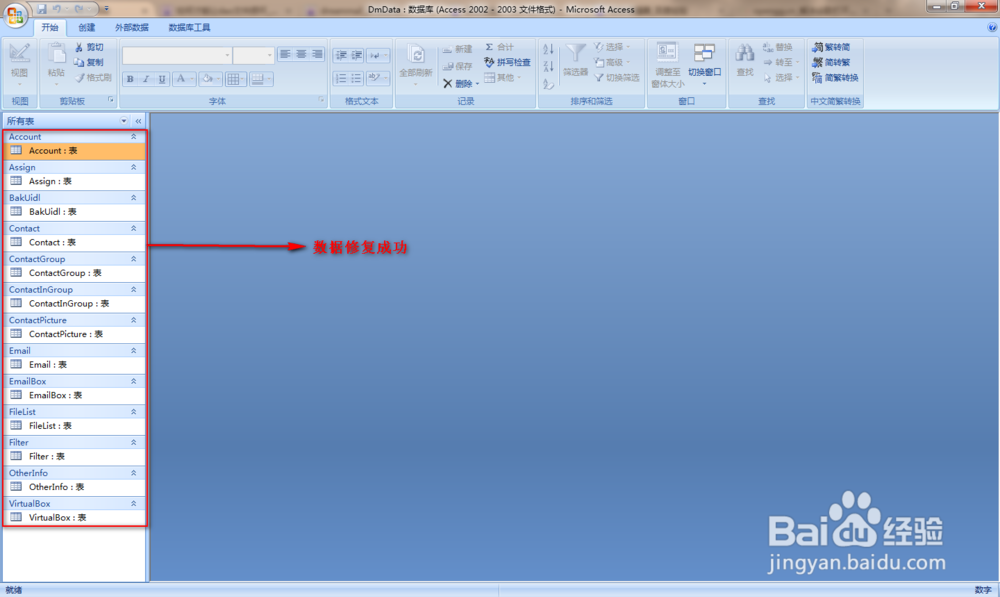The width and height of the screenshot is (1000, 597).
Task: Toggle align text right
Action: point(317,55)
